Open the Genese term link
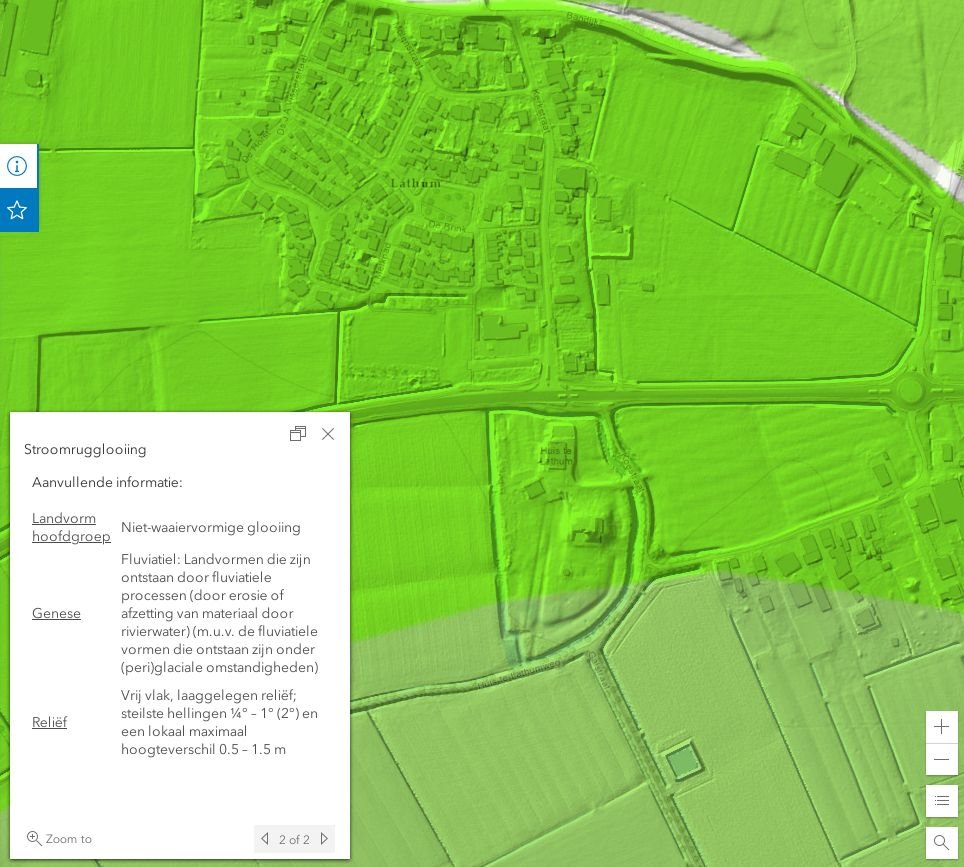Image resolution: width=964 pixels, height=867 pixels. point(56,613)
